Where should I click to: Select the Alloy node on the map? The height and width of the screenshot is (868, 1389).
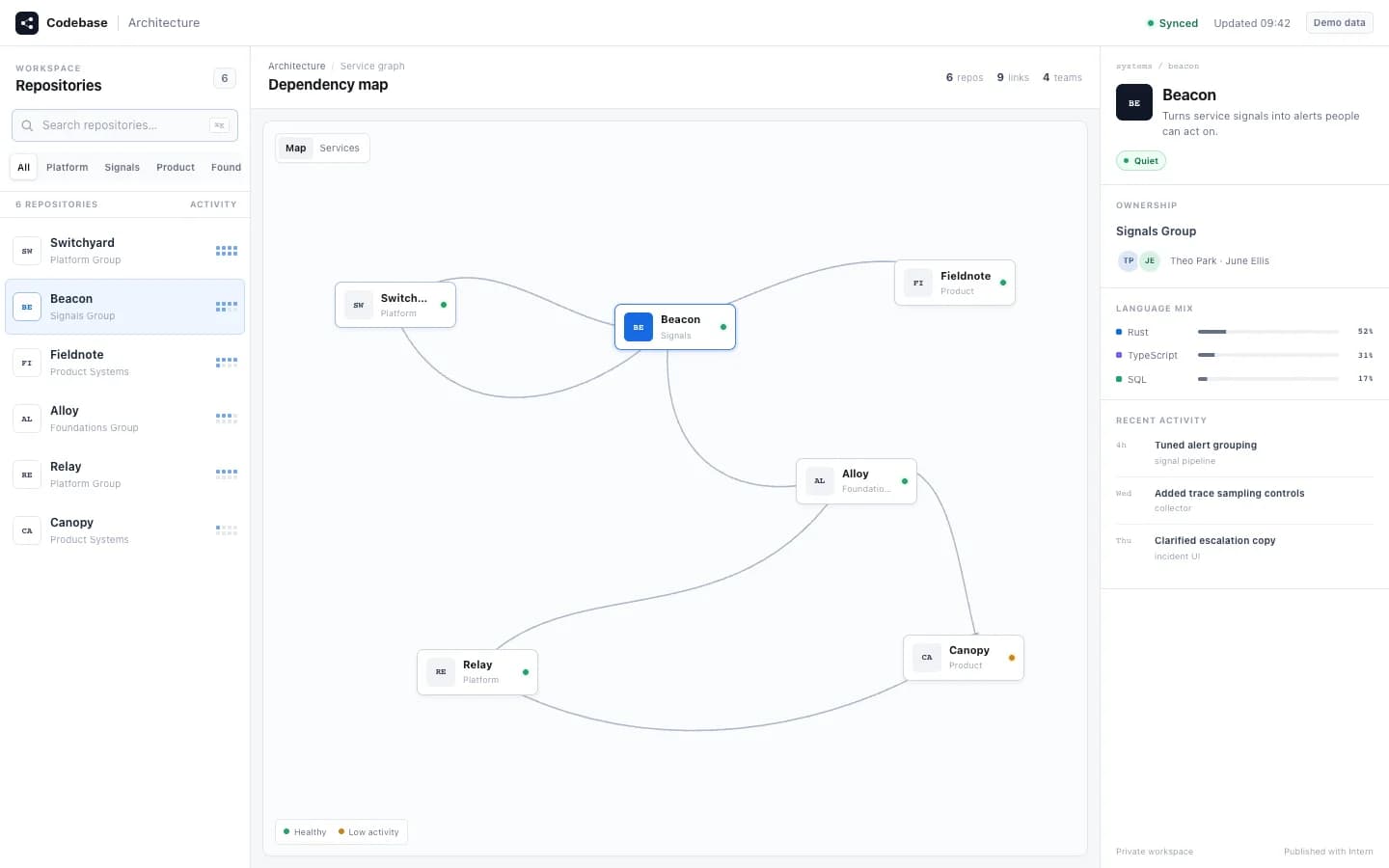tap(857, 481)
